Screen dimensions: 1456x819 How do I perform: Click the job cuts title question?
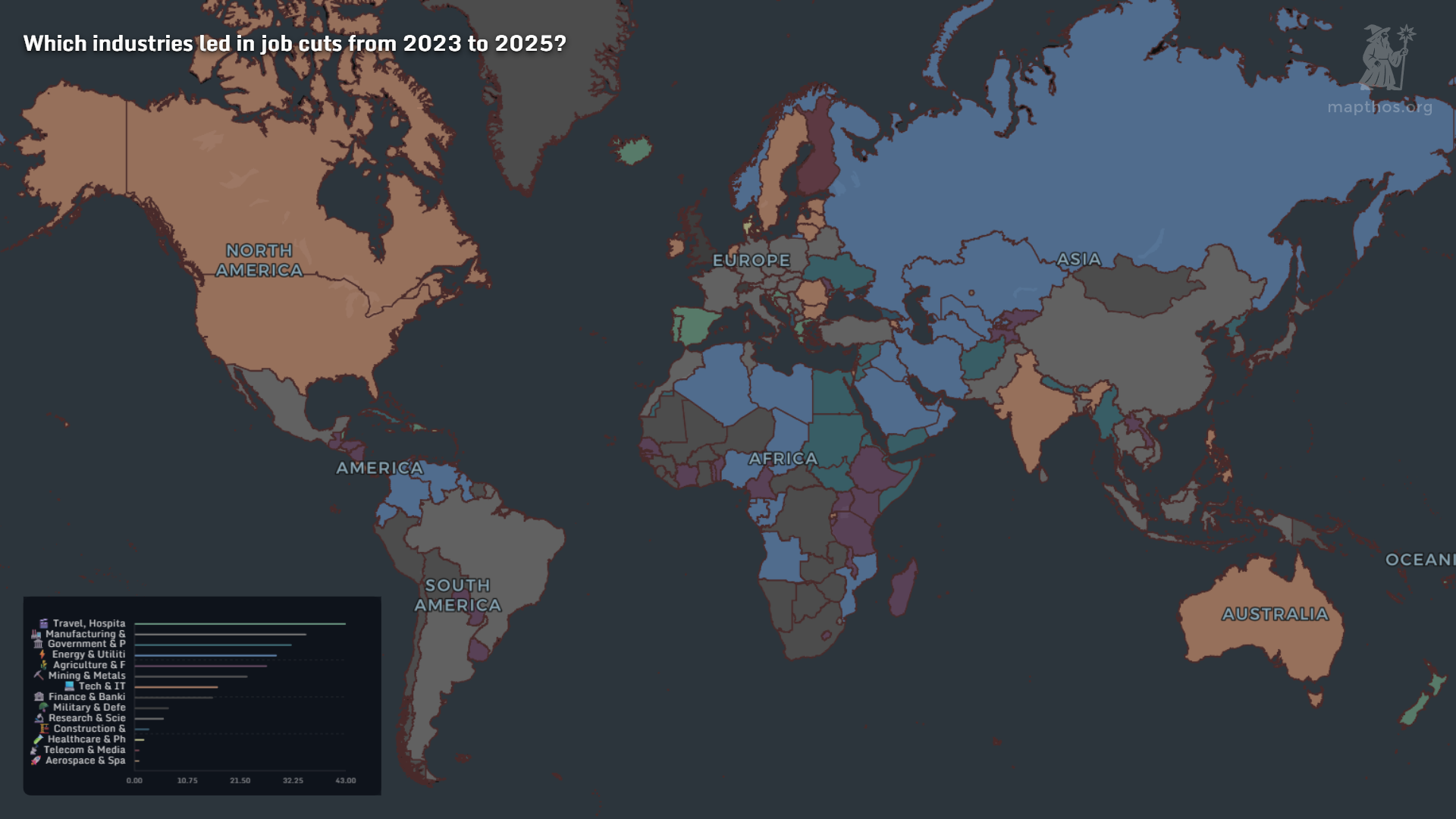[295, 45]
